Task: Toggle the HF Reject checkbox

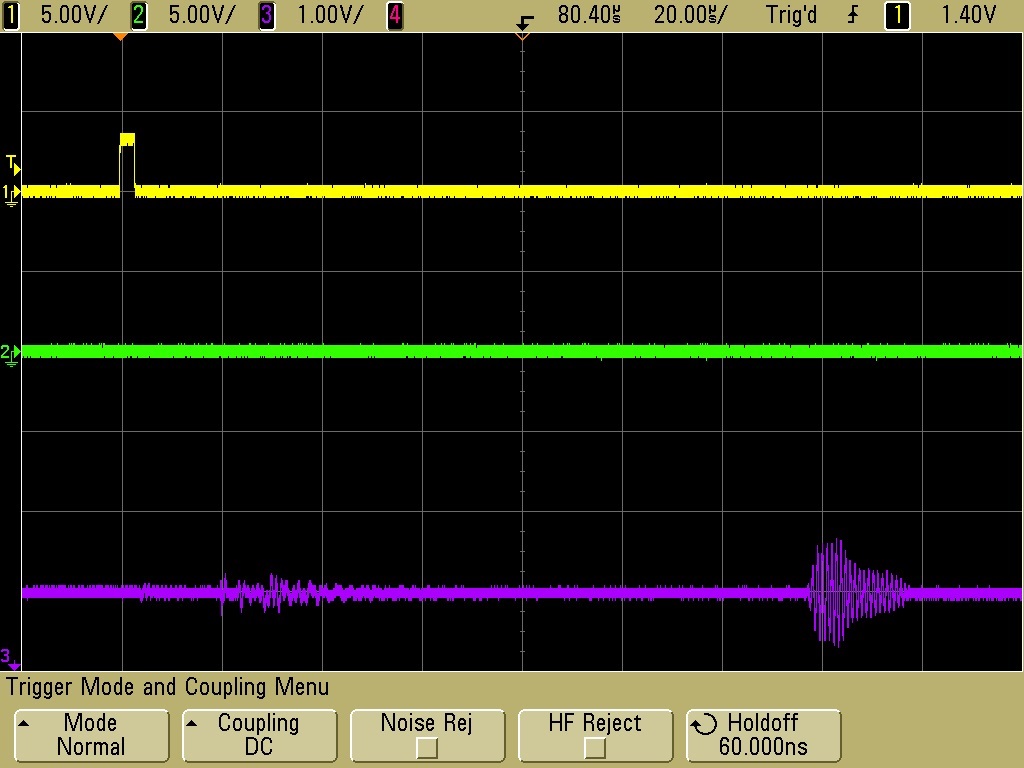Action: [595, 747]
